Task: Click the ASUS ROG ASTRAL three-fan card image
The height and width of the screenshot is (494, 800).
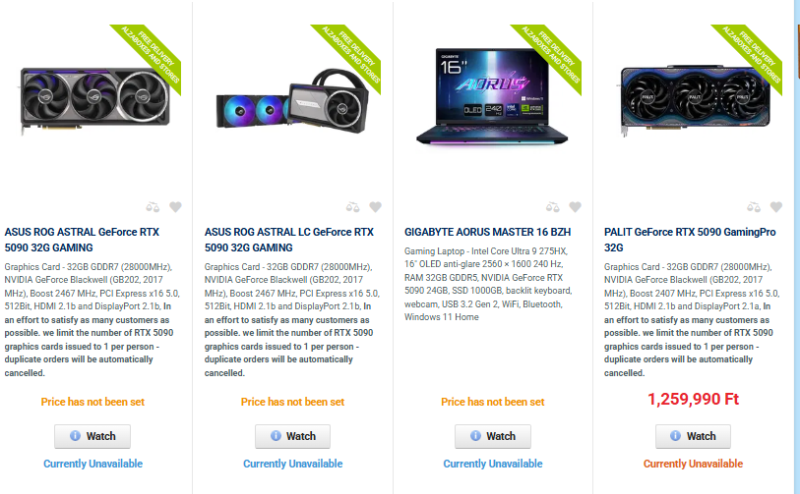Action: (x=95, y=100)
